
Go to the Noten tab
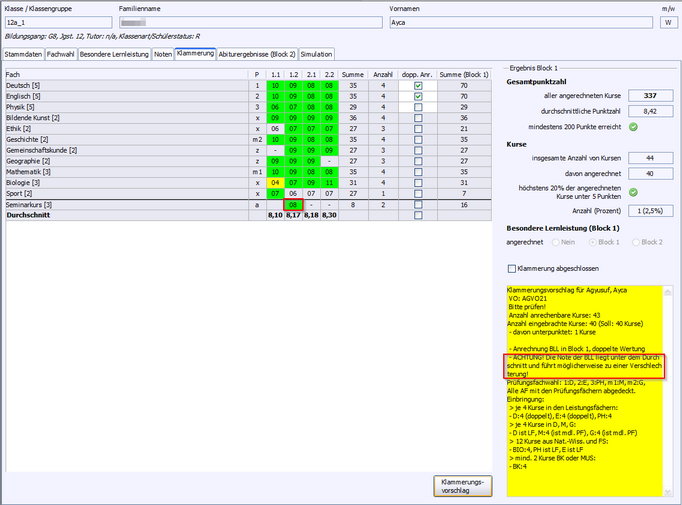(162, 54)
